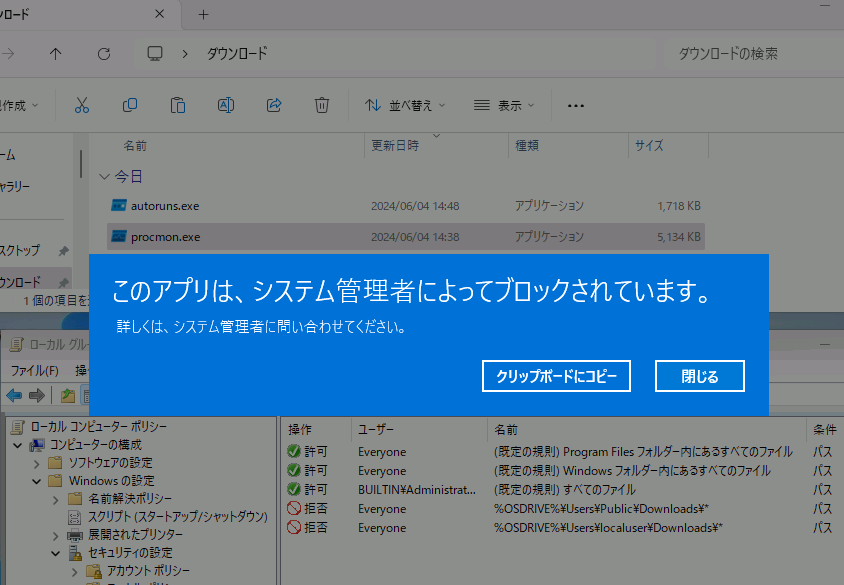The image size is (844, 585).
Task: Open the Share icon in the toolbar
Action: point(273,104)
